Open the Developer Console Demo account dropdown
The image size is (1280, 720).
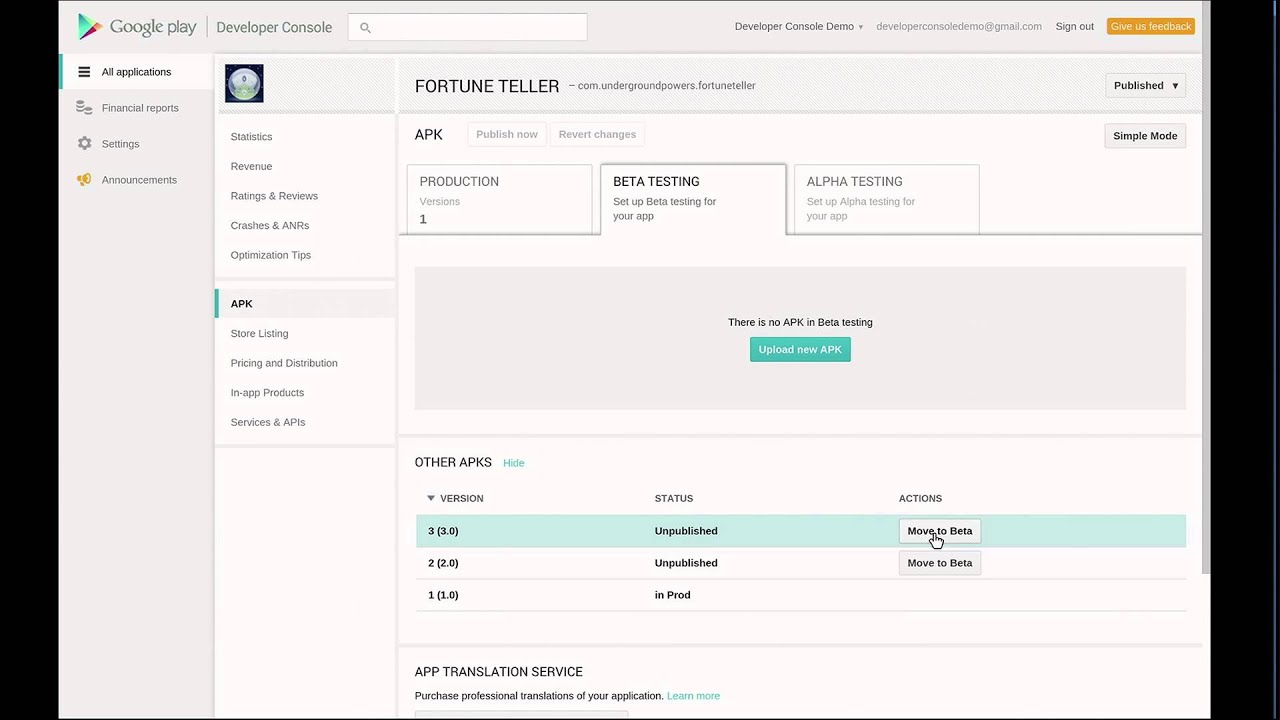pyautogui.click(x=798, y=27)
